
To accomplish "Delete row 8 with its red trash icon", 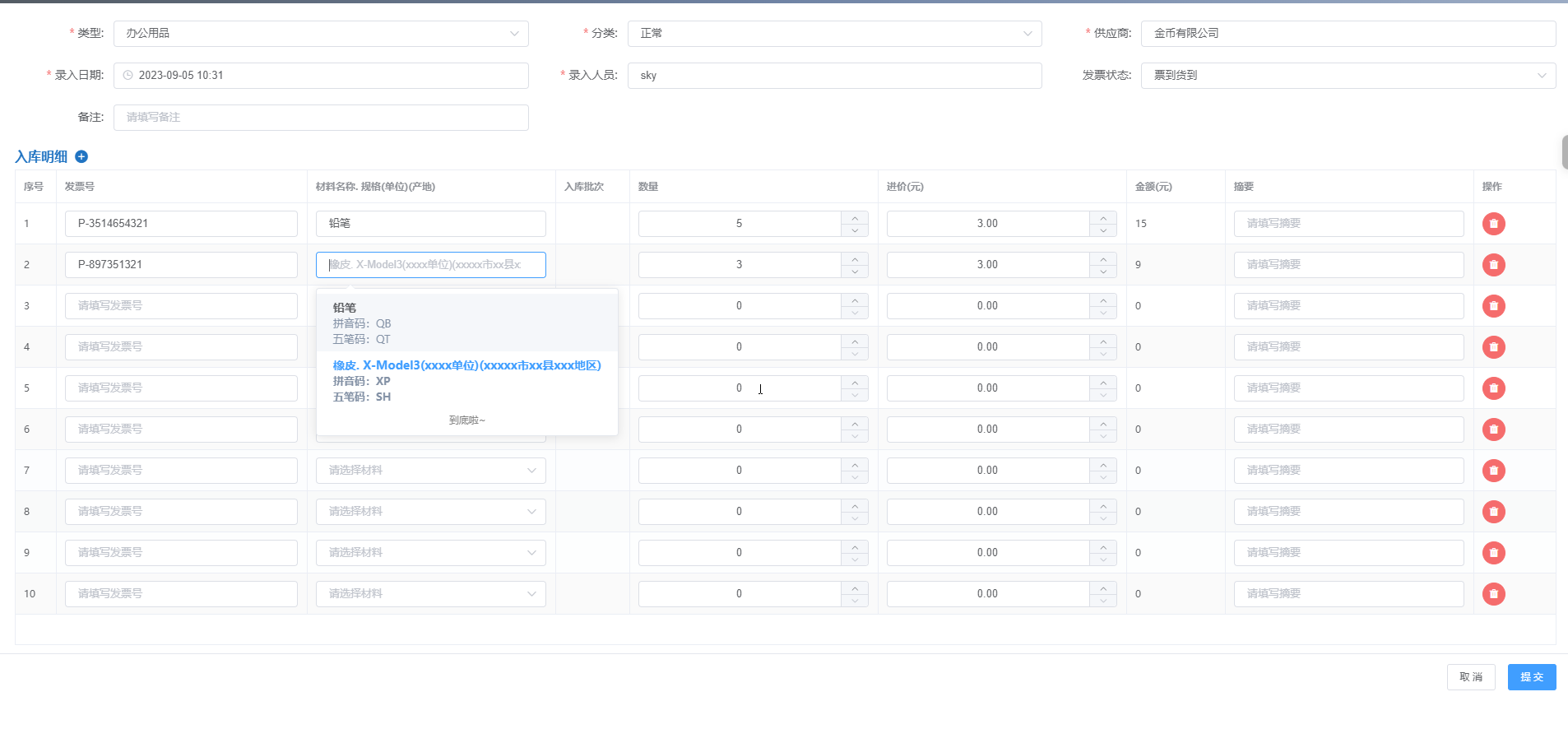I will (x=1494, y=512).
